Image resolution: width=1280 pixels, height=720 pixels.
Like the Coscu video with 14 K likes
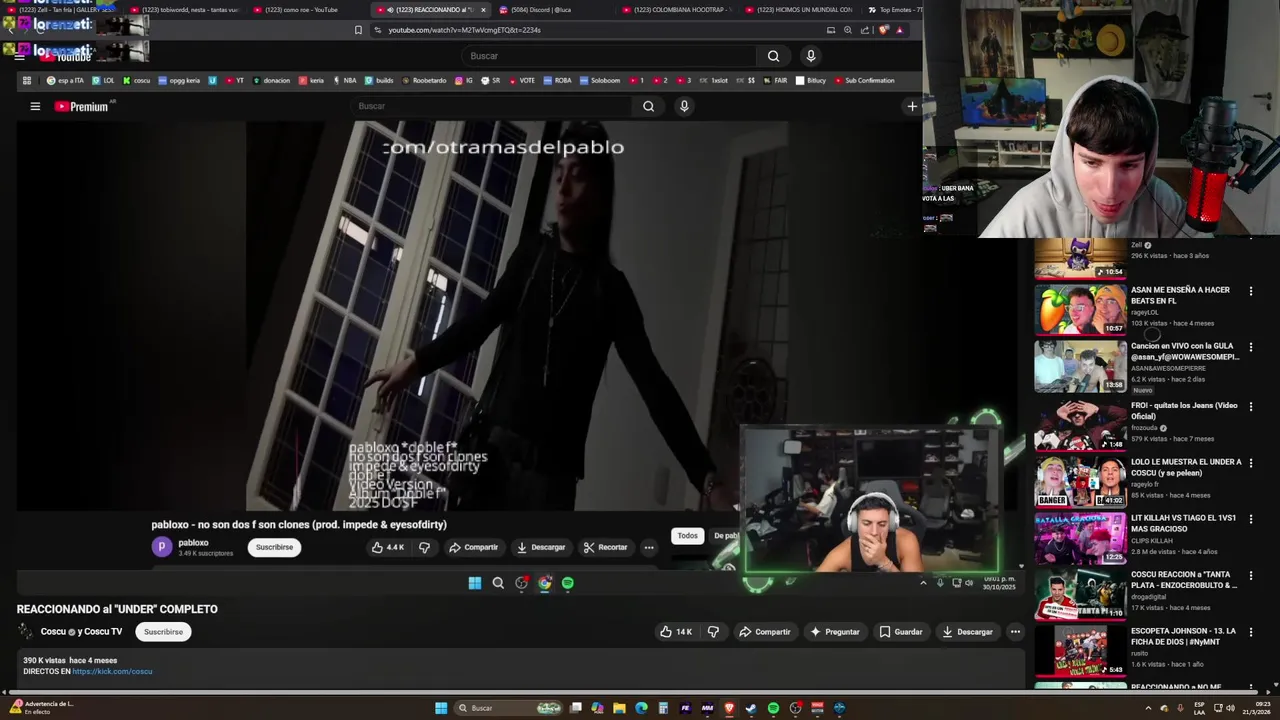[676, 632]
